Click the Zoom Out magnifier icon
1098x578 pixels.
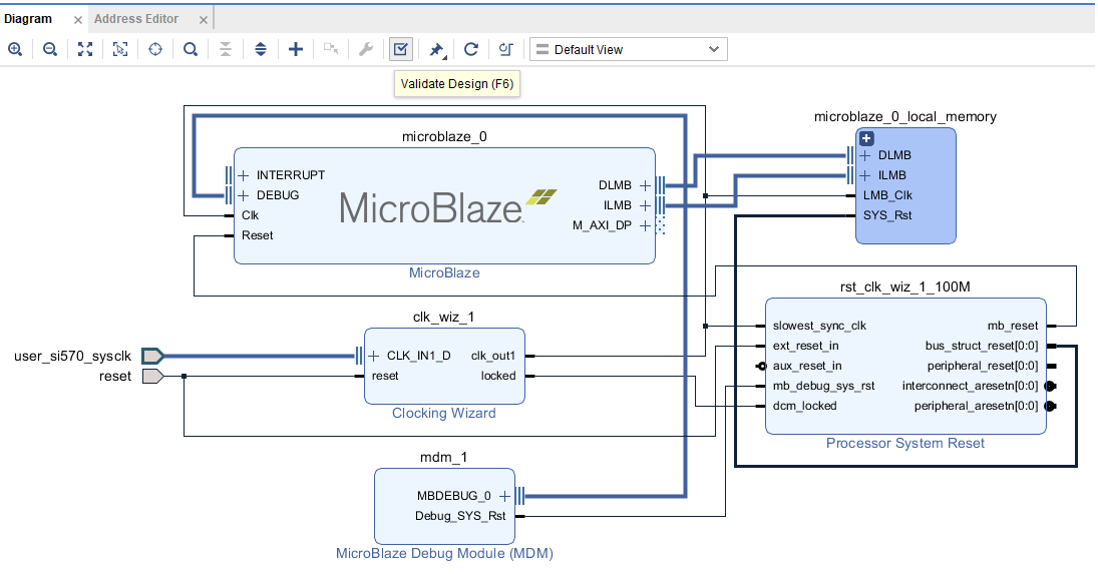point(49,49)
